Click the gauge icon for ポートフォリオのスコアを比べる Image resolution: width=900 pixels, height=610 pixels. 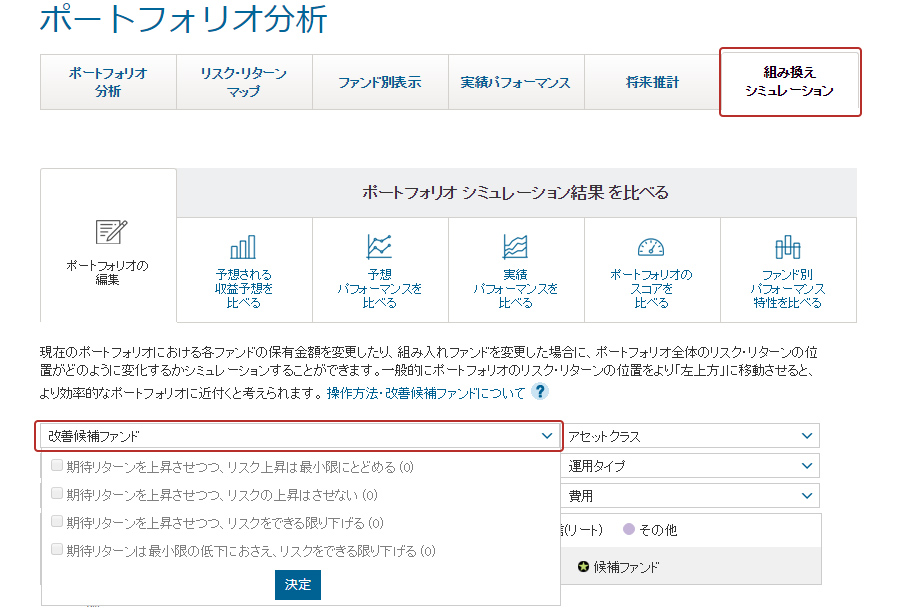click(651, 247)
